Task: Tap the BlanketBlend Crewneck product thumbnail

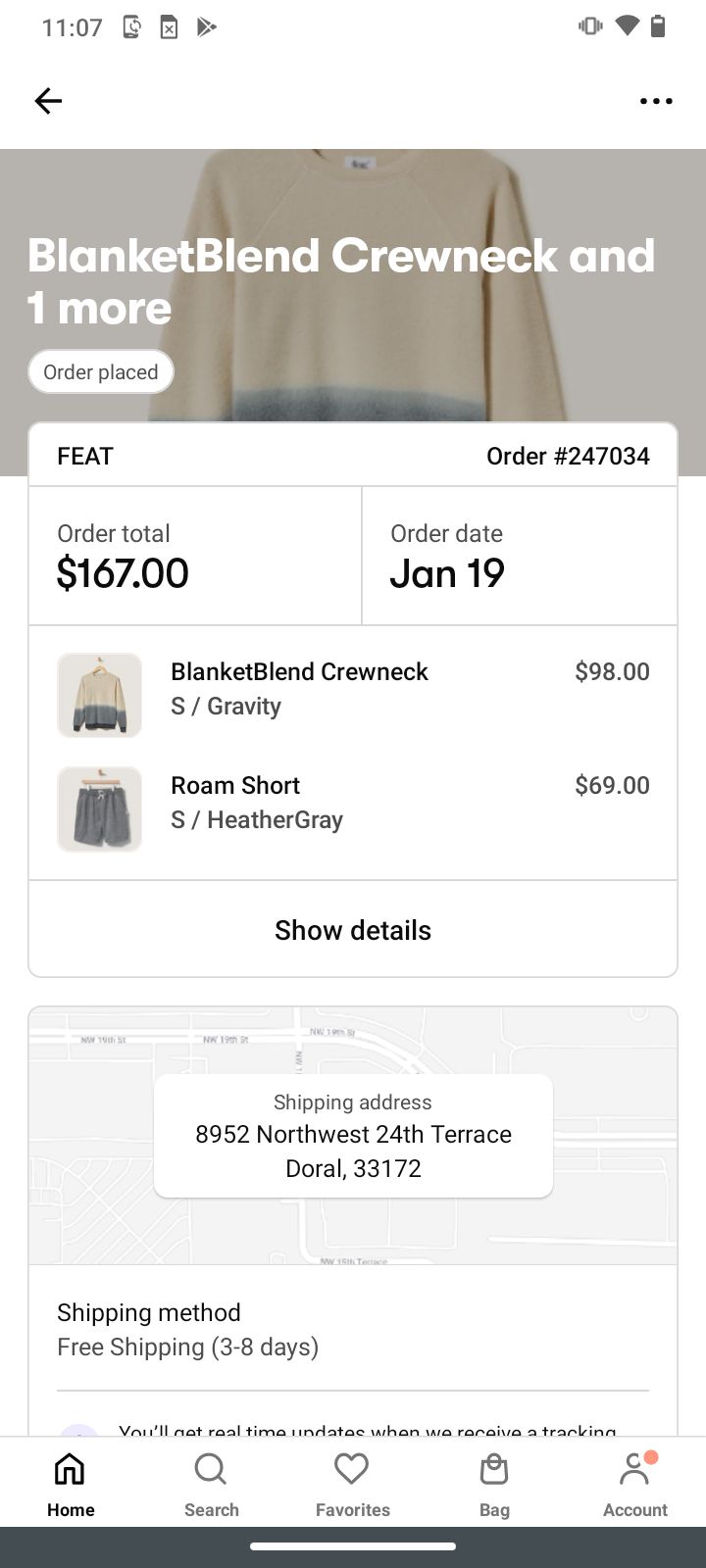Action: coord(99,695)
